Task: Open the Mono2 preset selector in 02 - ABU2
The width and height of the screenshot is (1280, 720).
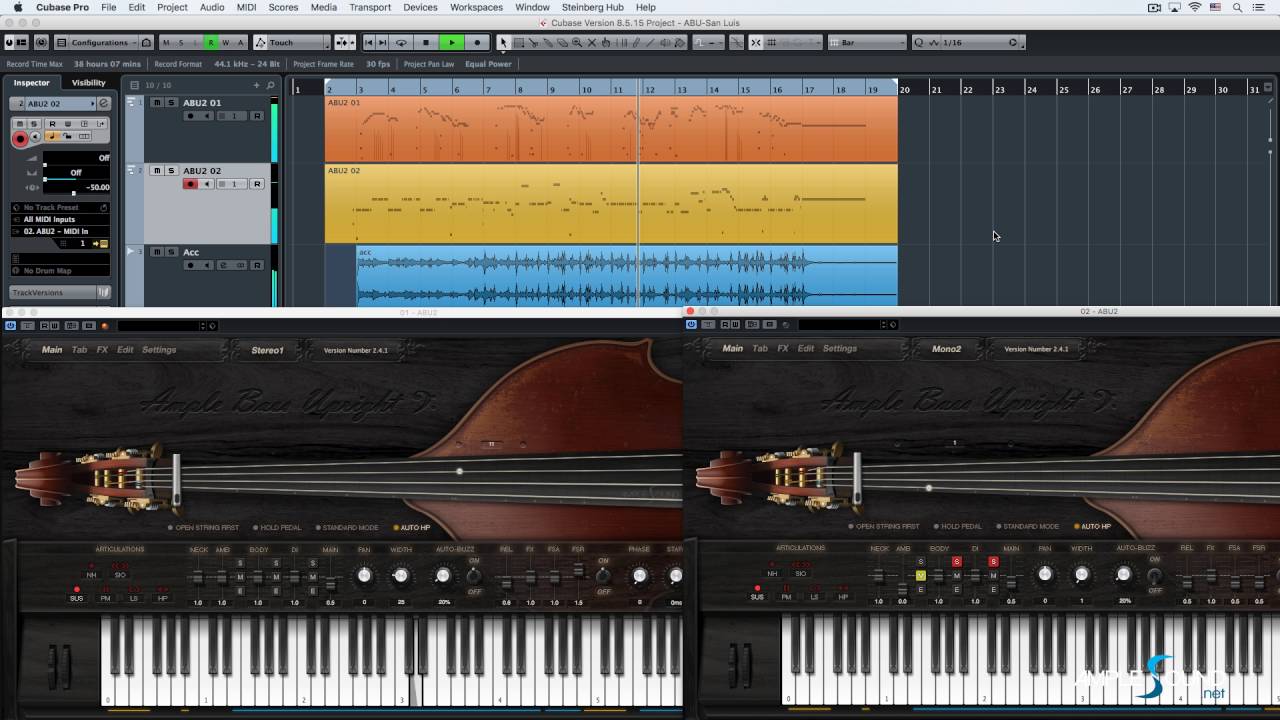Action: [946, 349]
